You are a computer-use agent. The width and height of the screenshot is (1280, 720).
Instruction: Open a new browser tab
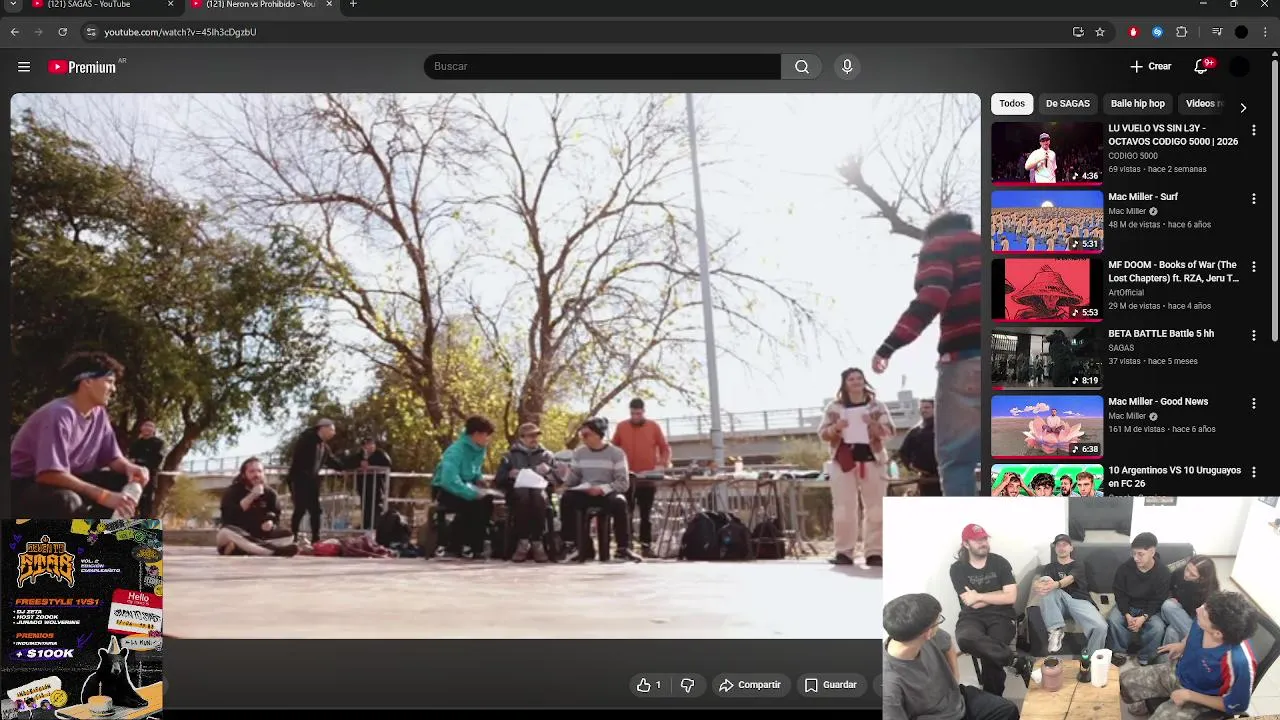coord(353,5)
